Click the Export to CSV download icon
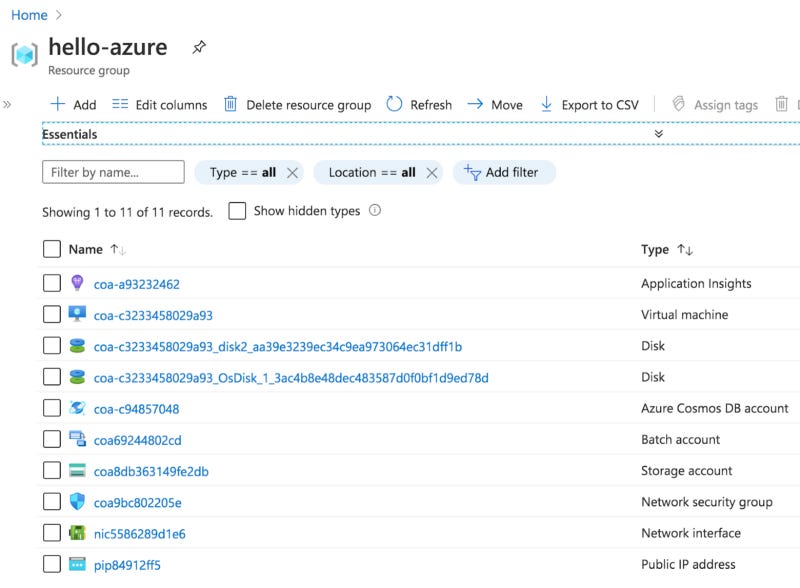The height and width of the screenshot is (588, 800). coord(546,104)
